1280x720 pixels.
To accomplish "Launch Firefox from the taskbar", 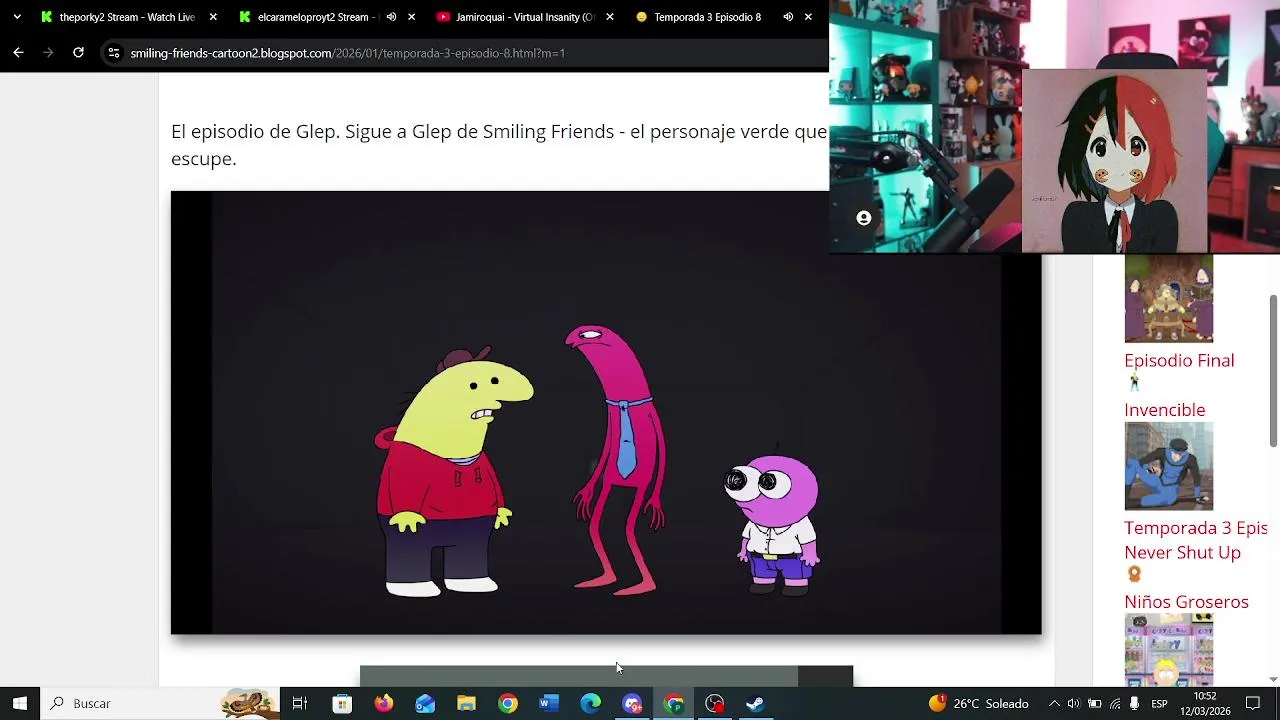I will pos(384,703).
